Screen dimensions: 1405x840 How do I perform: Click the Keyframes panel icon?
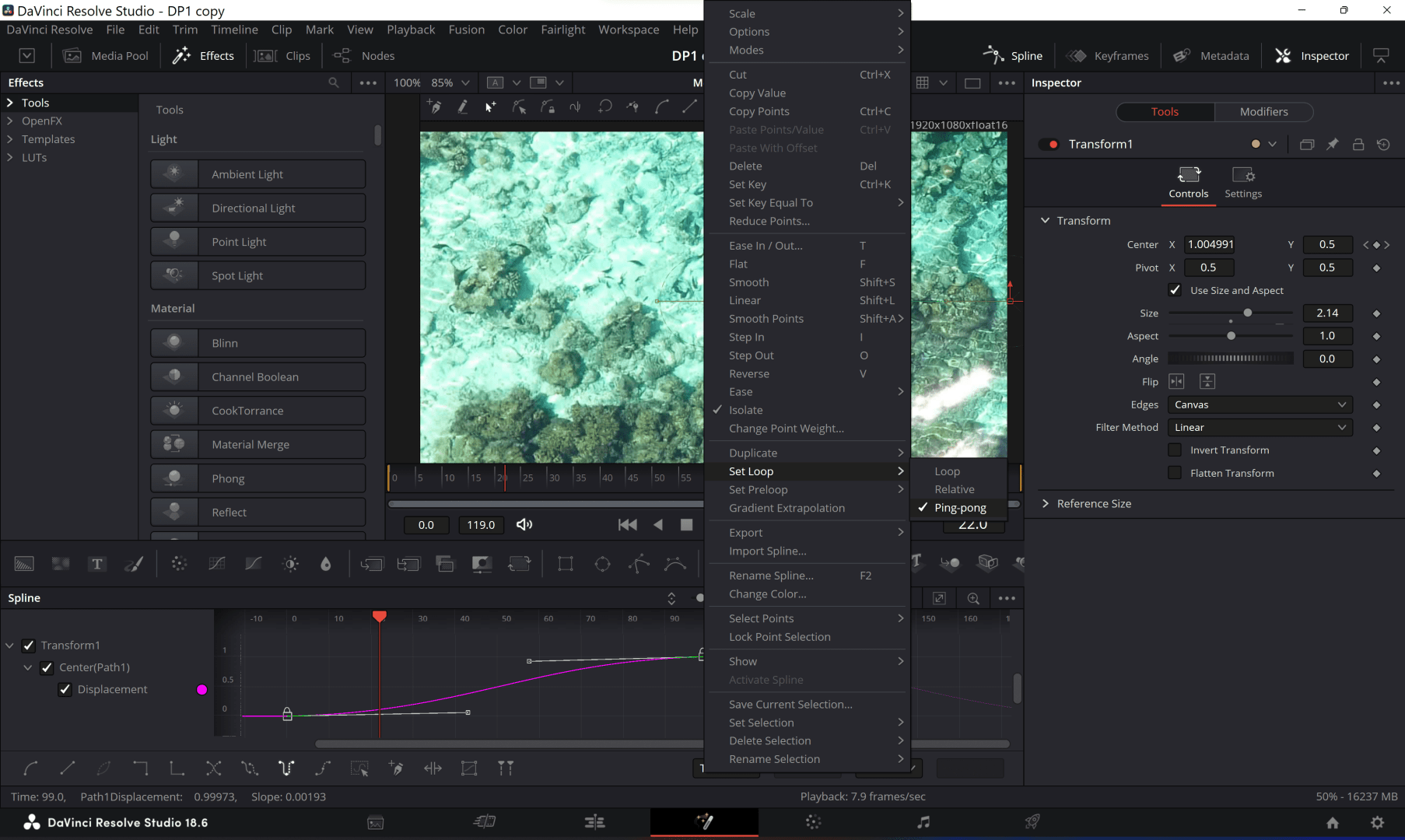[1077, 56]
